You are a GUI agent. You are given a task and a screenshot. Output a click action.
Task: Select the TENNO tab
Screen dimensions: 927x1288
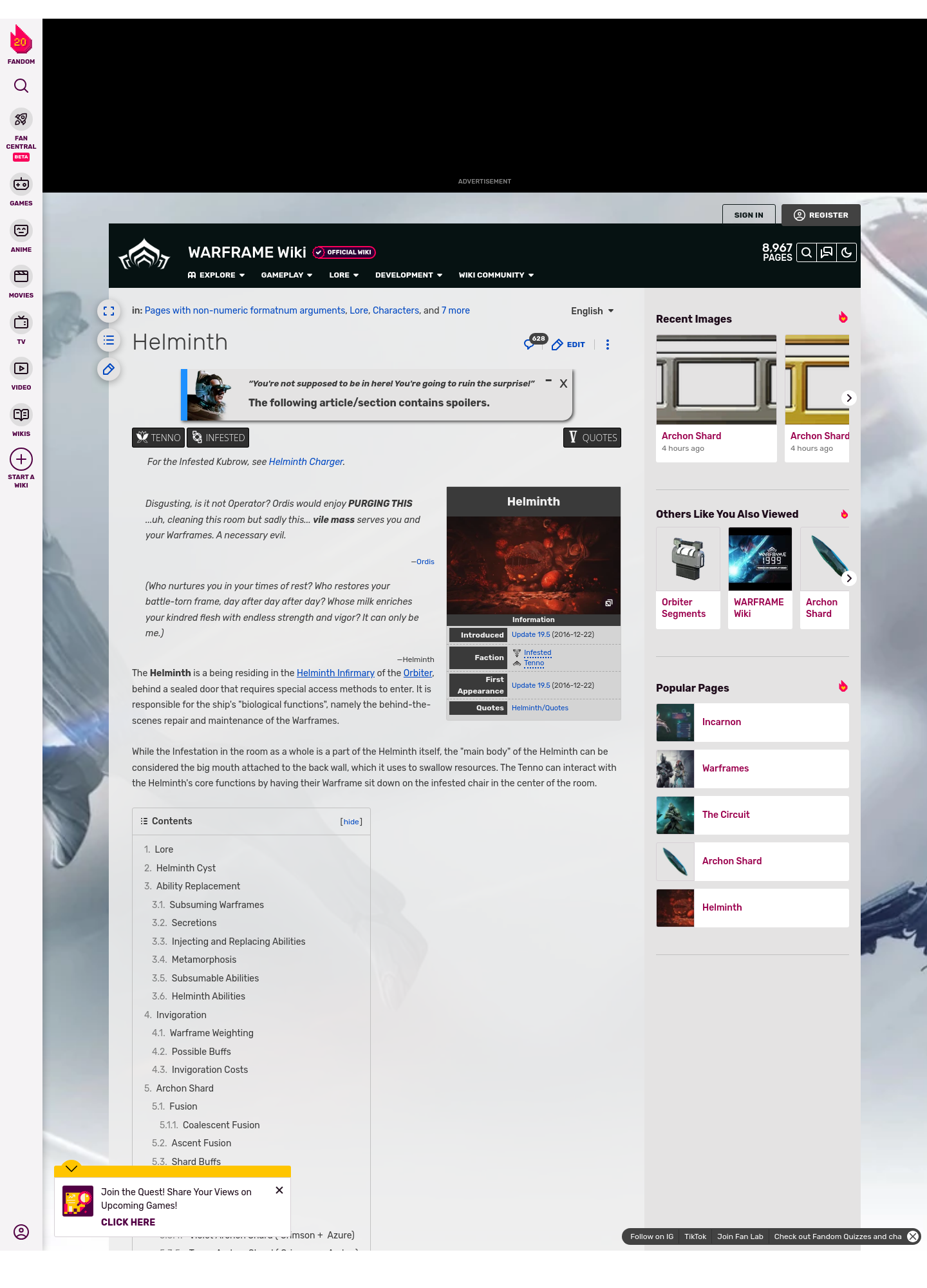pos(158,437)
